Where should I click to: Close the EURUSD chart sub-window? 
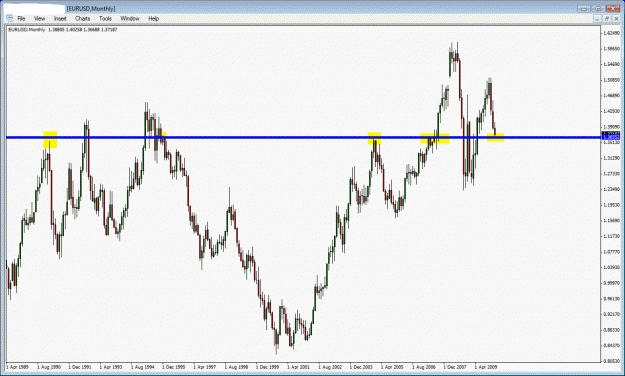pos(616,19)
